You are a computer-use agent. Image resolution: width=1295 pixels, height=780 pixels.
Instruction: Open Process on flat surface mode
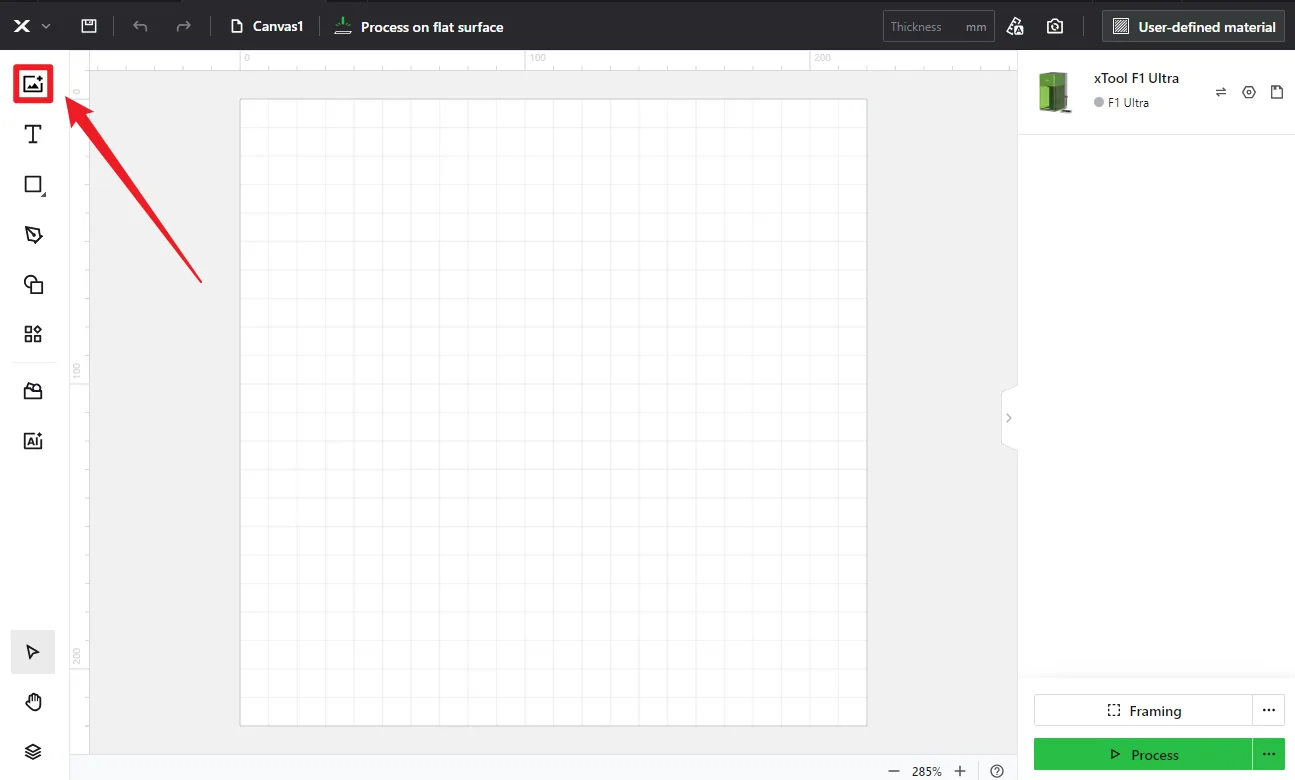(x=419, y=26)
